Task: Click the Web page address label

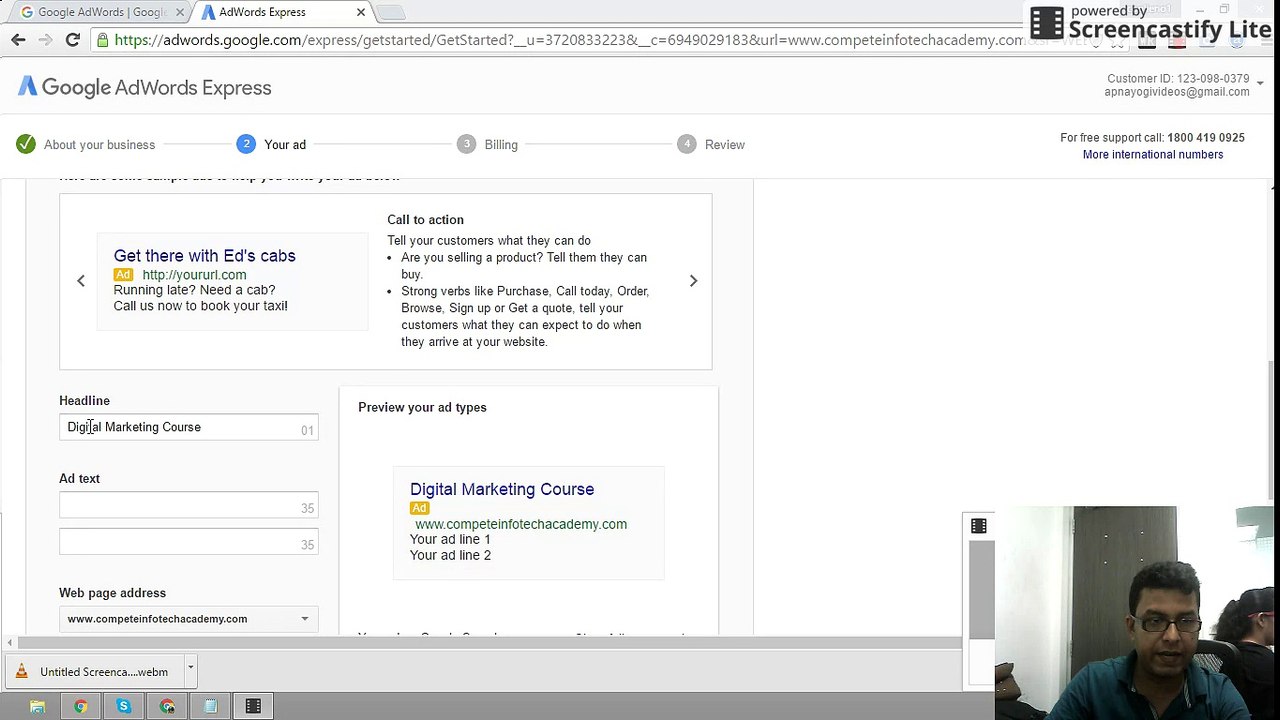Action: (x=112, y=593)
